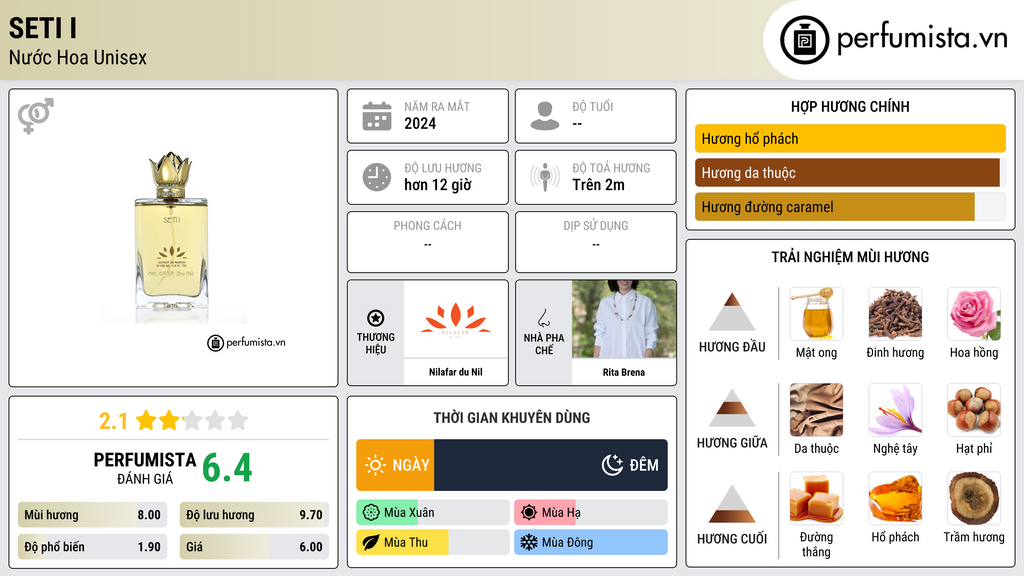This screenshot has width=1024, height=576.
Task: Click the leaf icon for Mùa Thu
Action: coord(371,542)
